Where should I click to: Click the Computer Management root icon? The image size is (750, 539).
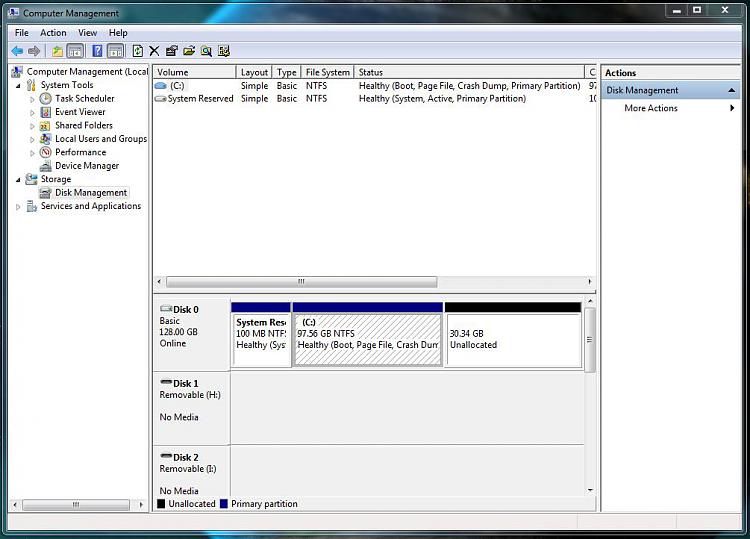(x=17, y=72)
